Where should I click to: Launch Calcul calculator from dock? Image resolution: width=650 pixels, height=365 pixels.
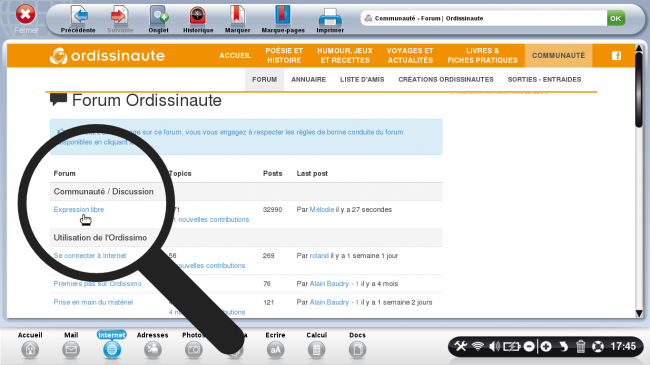(x=316, y=349)
